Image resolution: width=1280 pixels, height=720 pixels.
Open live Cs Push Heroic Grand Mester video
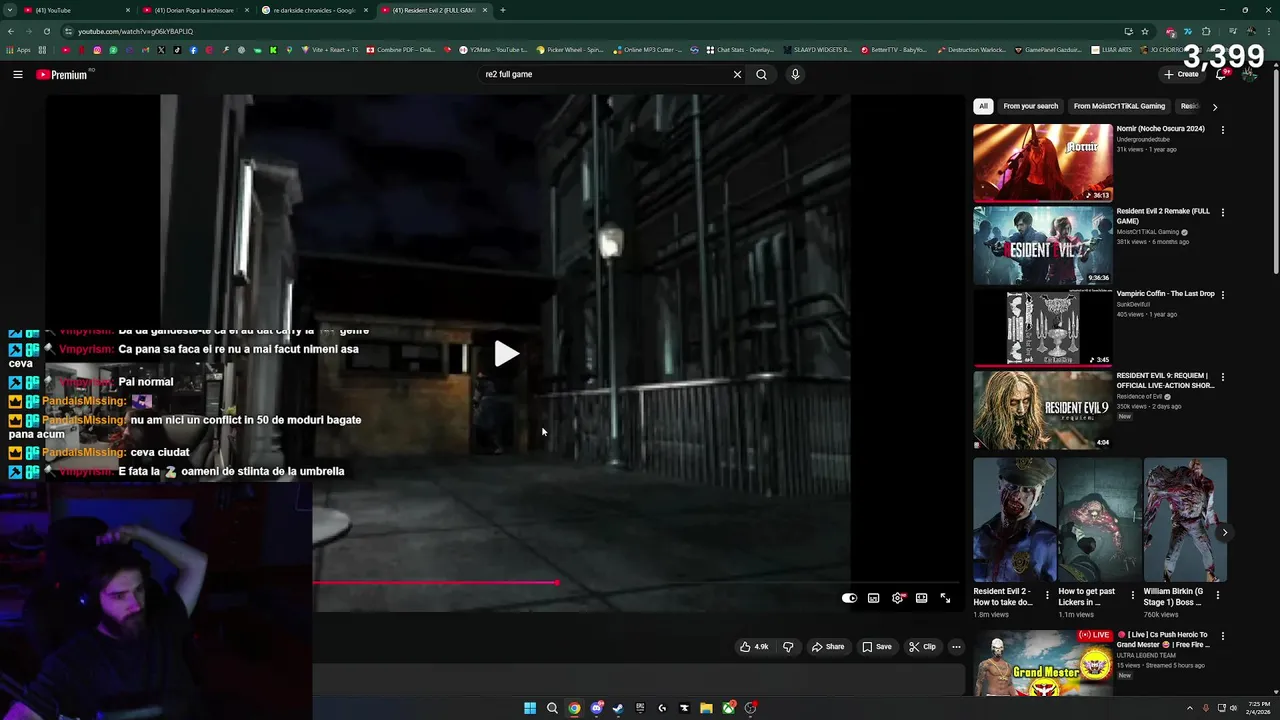pyautogui.click(x=1043, y=663)
